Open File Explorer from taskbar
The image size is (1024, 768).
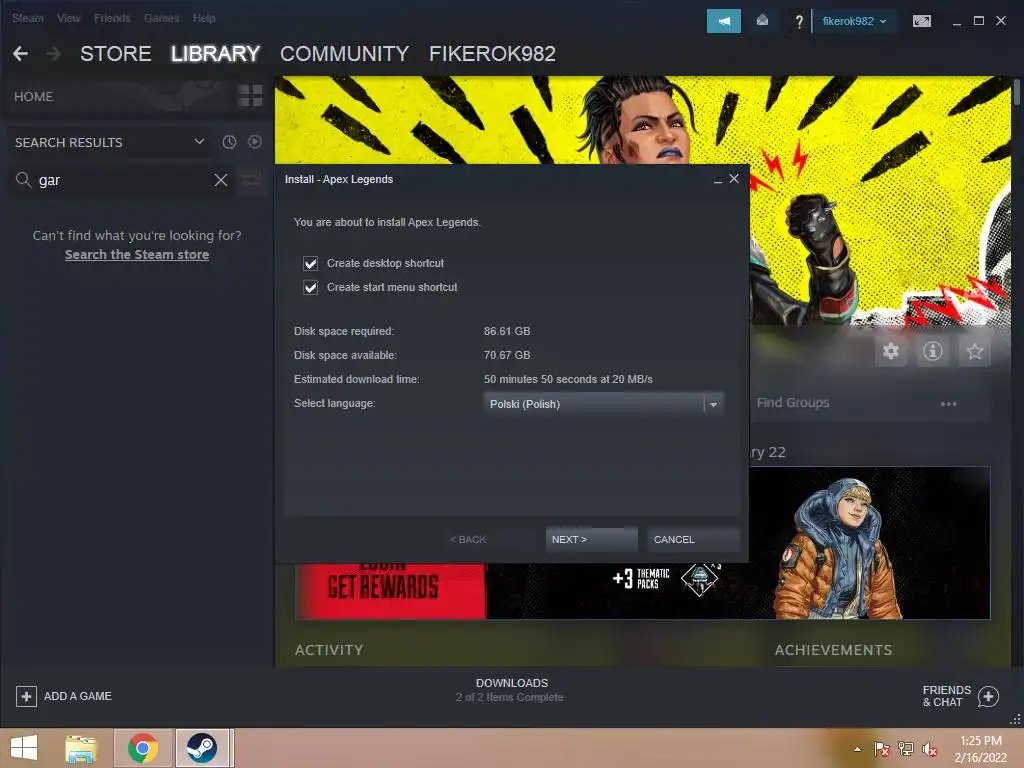coord(81,748)
